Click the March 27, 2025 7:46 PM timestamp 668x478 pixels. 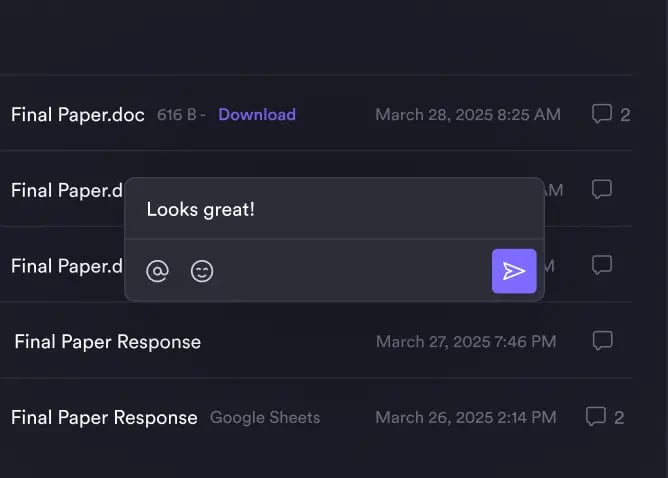coord(466,342)
